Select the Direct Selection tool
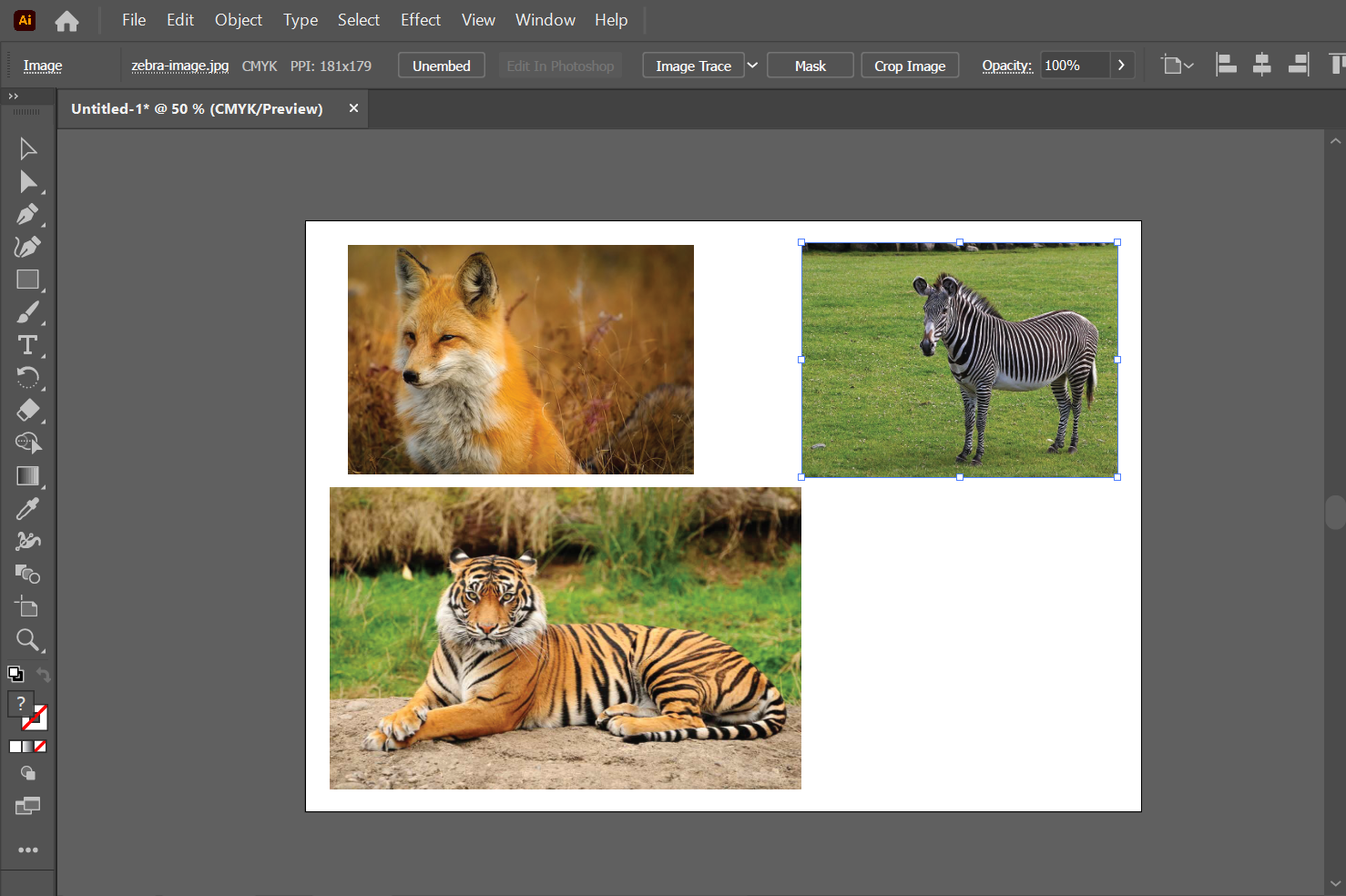 [28, 182]
